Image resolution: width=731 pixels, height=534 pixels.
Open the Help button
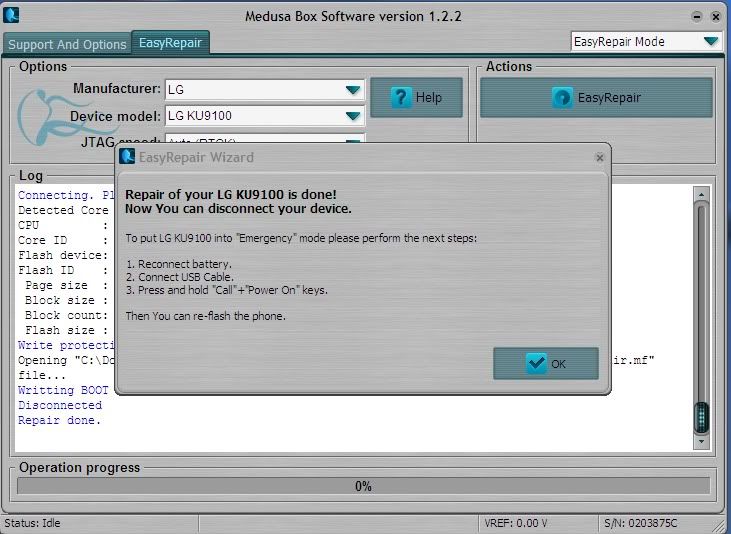[416, 97]
